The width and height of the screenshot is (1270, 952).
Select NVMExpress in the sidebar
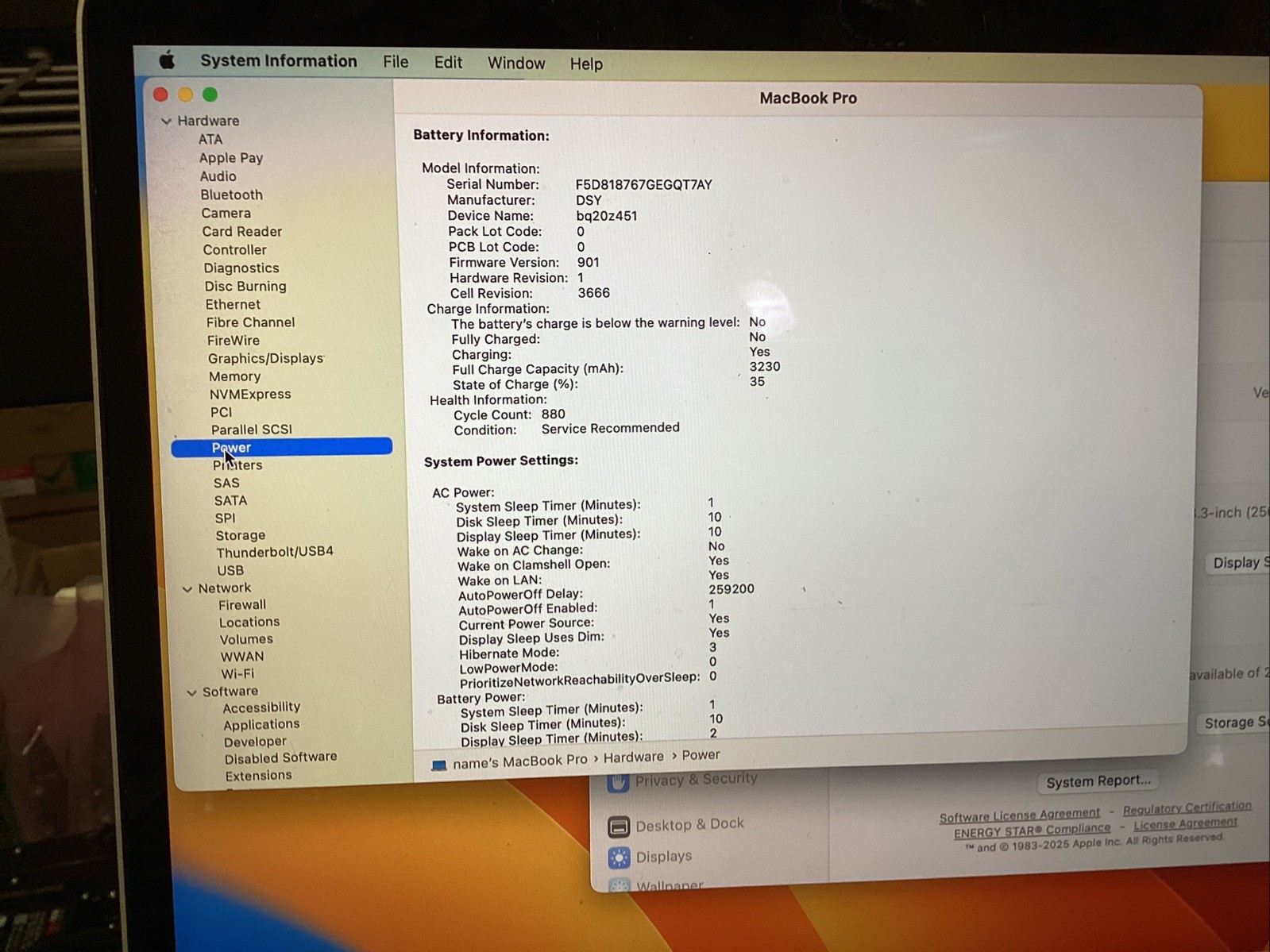(x=249, y=394)
